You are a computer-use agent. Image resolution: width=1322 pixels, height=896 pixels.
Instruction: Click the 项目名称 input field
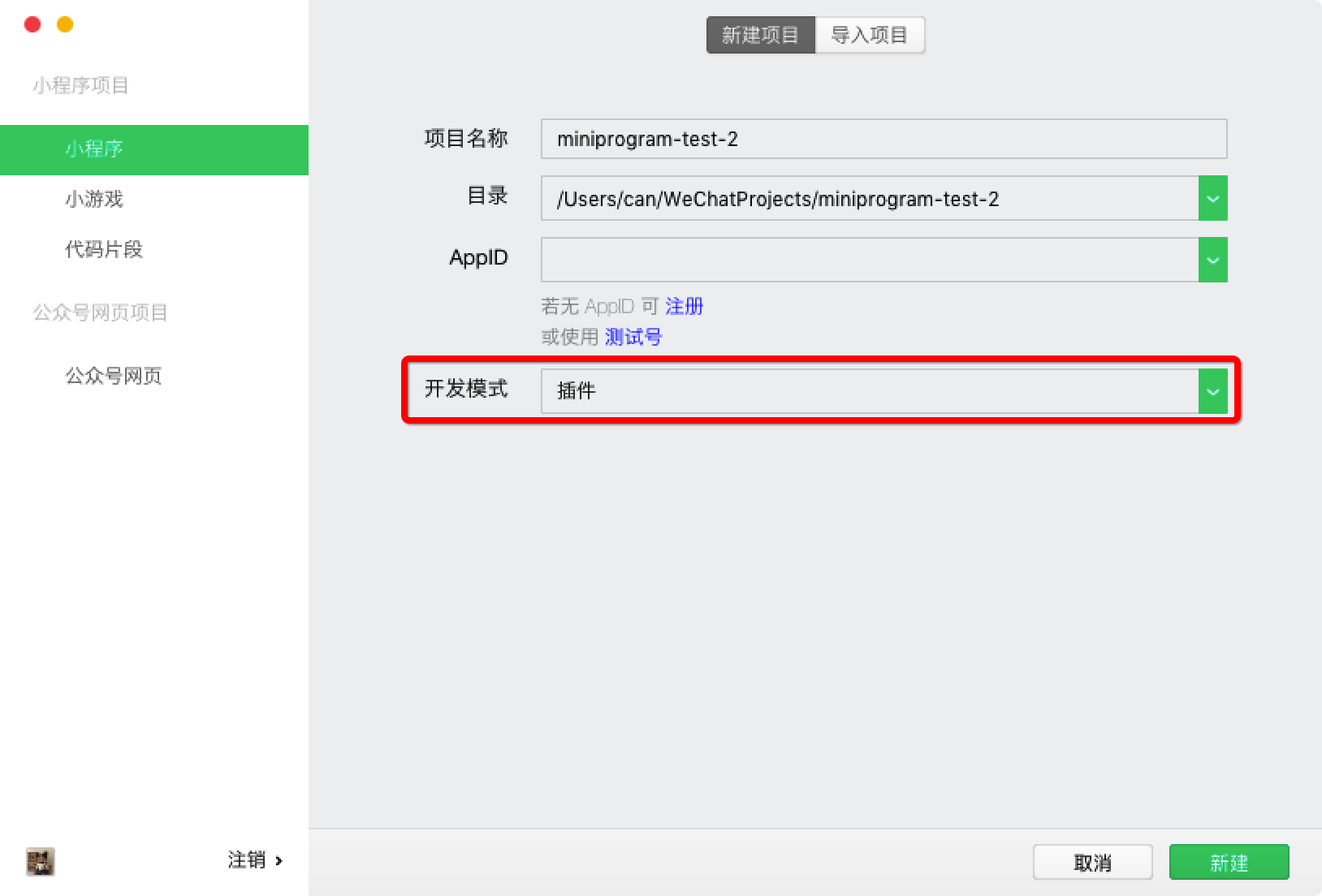[883, 139]
